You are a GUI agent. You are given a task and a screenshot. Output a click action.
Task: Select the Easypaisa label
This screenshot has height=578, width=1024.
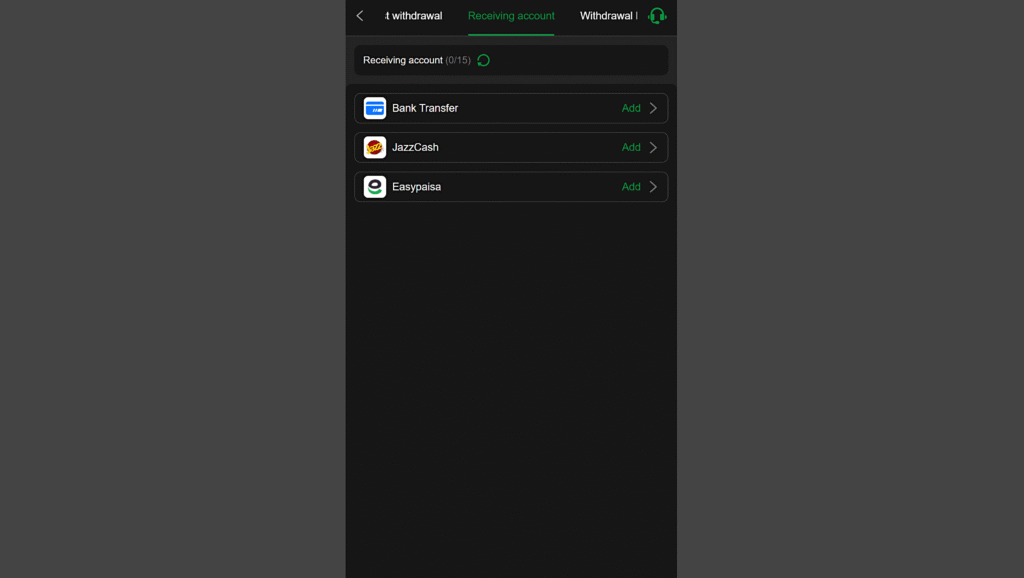click(417, 187)
